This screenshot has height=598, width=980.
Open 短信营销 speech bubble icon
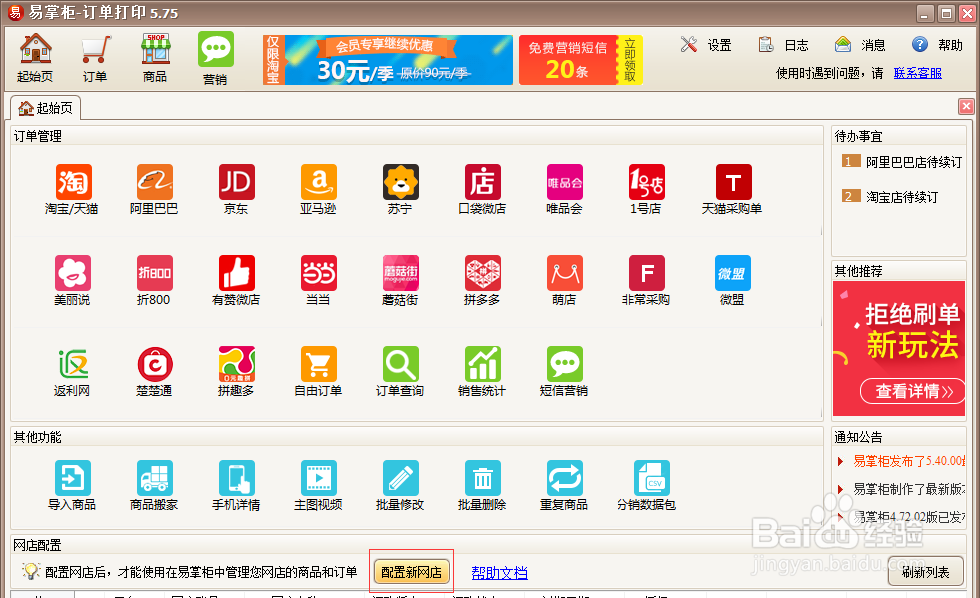564,364
